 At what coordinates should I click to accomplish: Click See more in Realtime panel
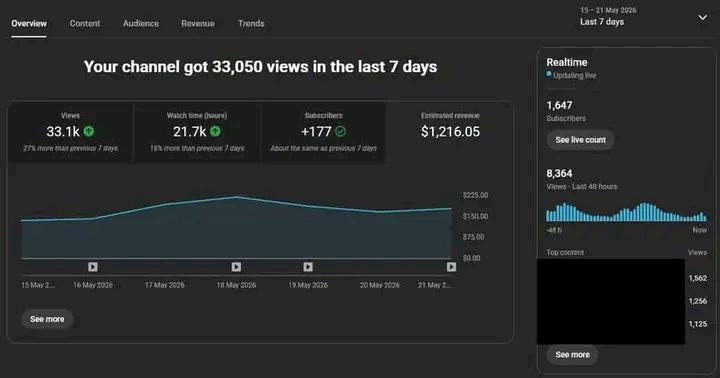click(572, 355)
